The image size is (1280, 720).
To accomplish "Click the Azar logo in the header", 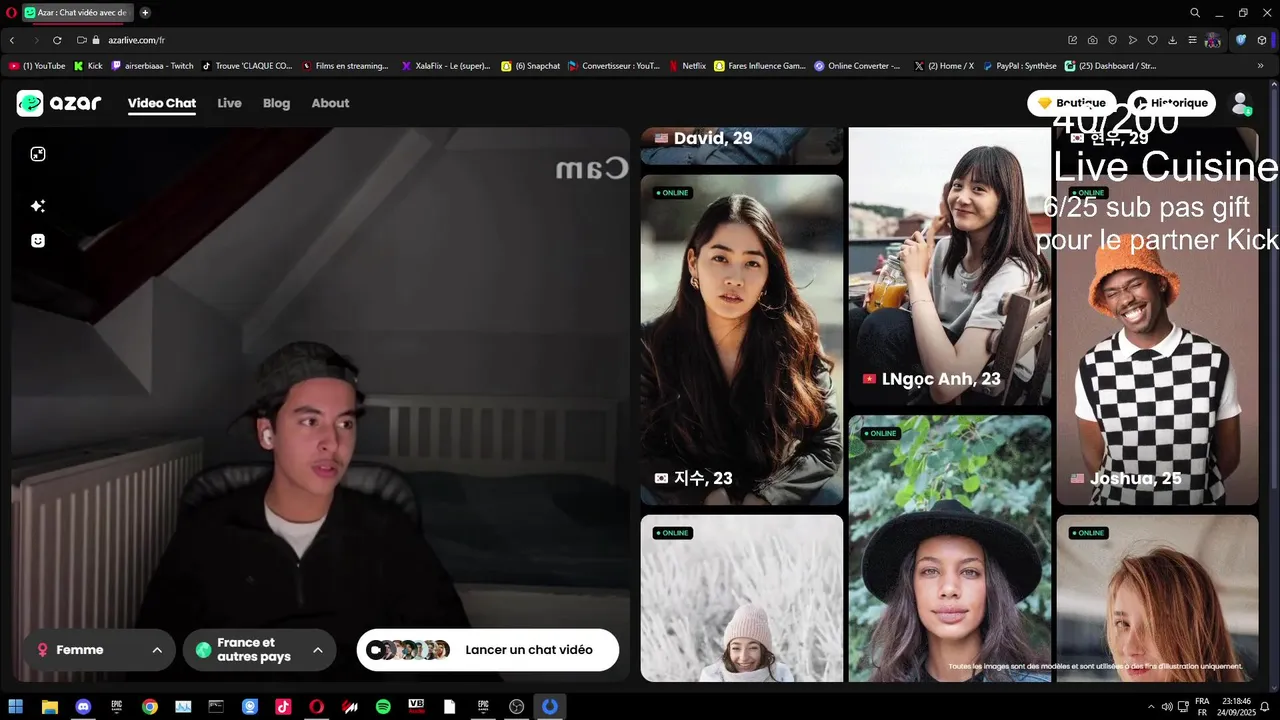I will point(59,103).
